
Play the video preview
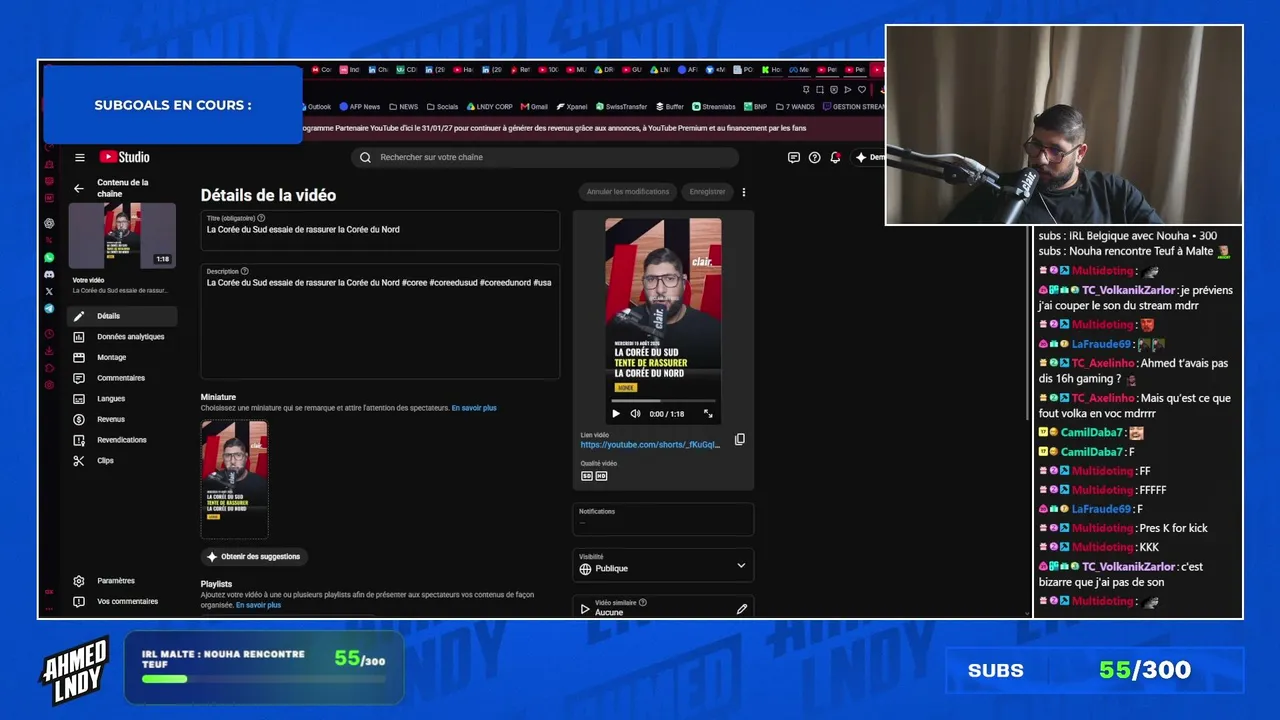(616, 414)
